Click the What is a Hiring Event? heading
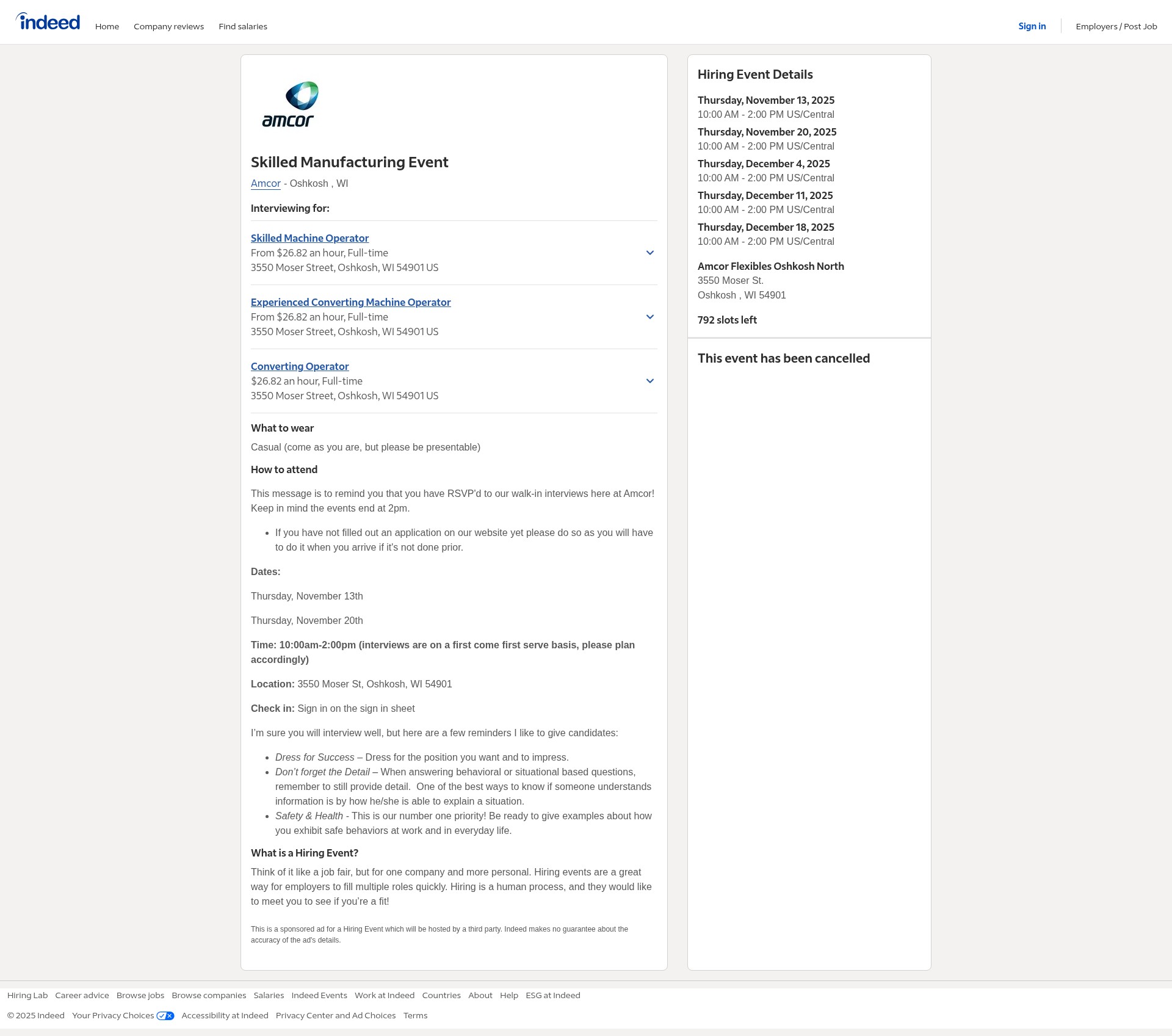The image size is (1172, 1036). [305, 853]
